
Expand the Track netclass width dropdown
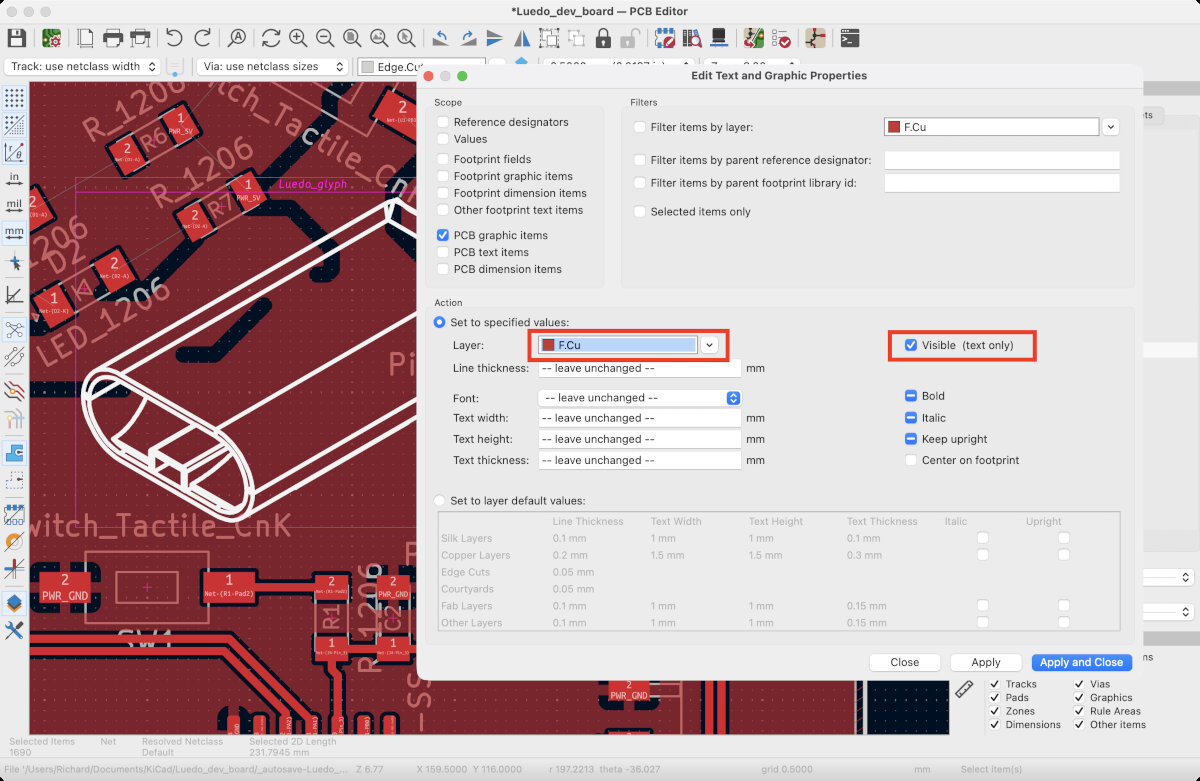(82, 67)
